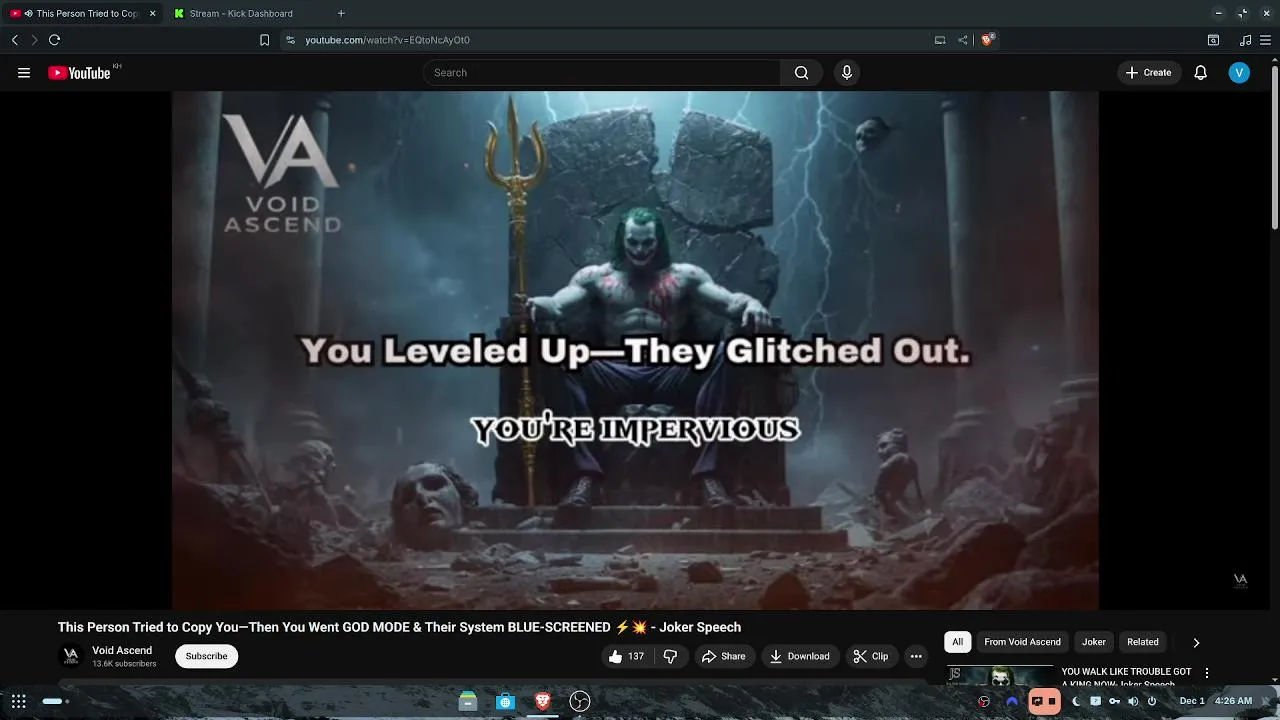
Task: Open the volume speaker icon in tray
Action: point(1133,701)
